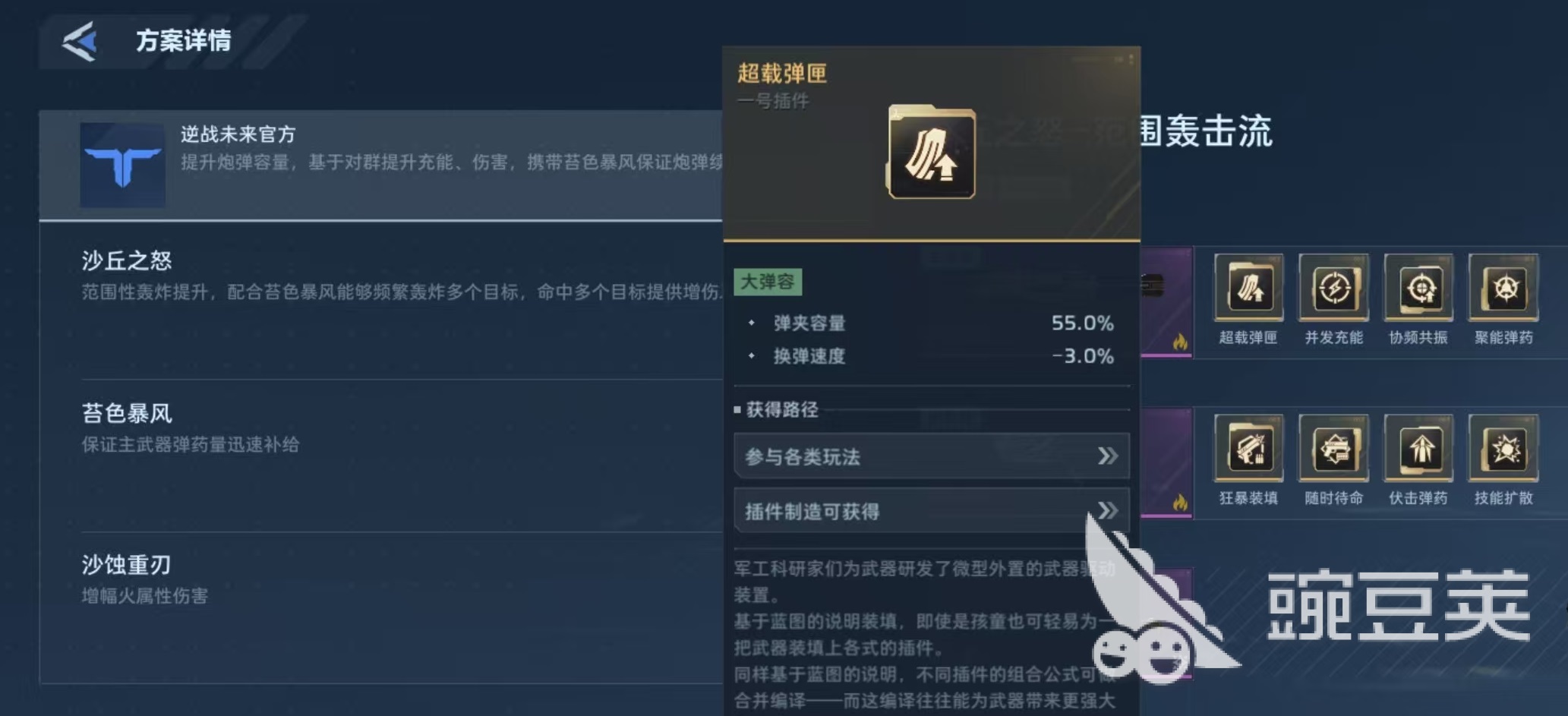Click the 大弹容 green tag
This screenshot has width=1568, height=716.
768,282
